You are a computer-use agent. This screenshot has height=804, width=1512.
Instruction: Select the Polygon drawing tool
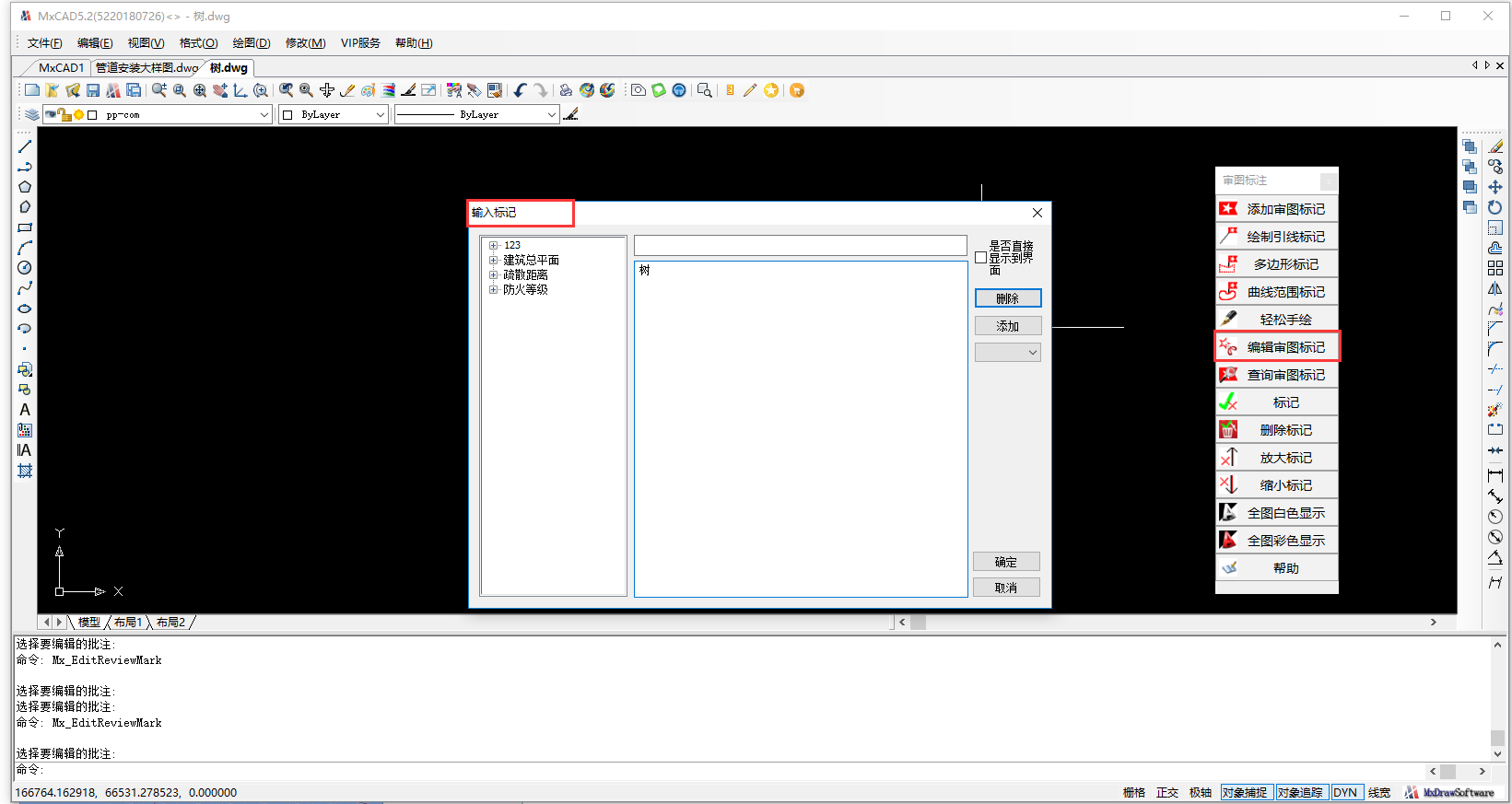pos(25,187)
